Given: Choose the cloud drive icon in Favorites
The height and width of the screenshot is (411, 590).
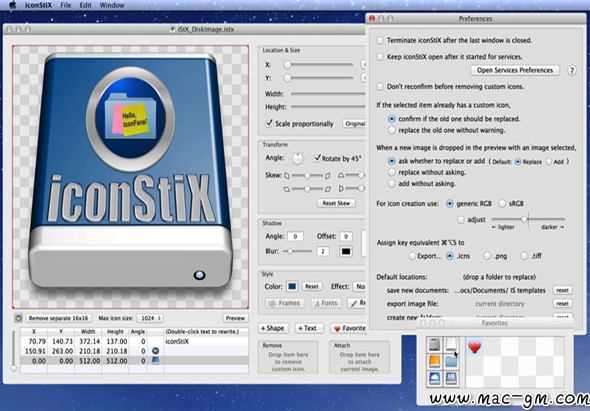Looking at the screenshot, I should pos(434,378).
